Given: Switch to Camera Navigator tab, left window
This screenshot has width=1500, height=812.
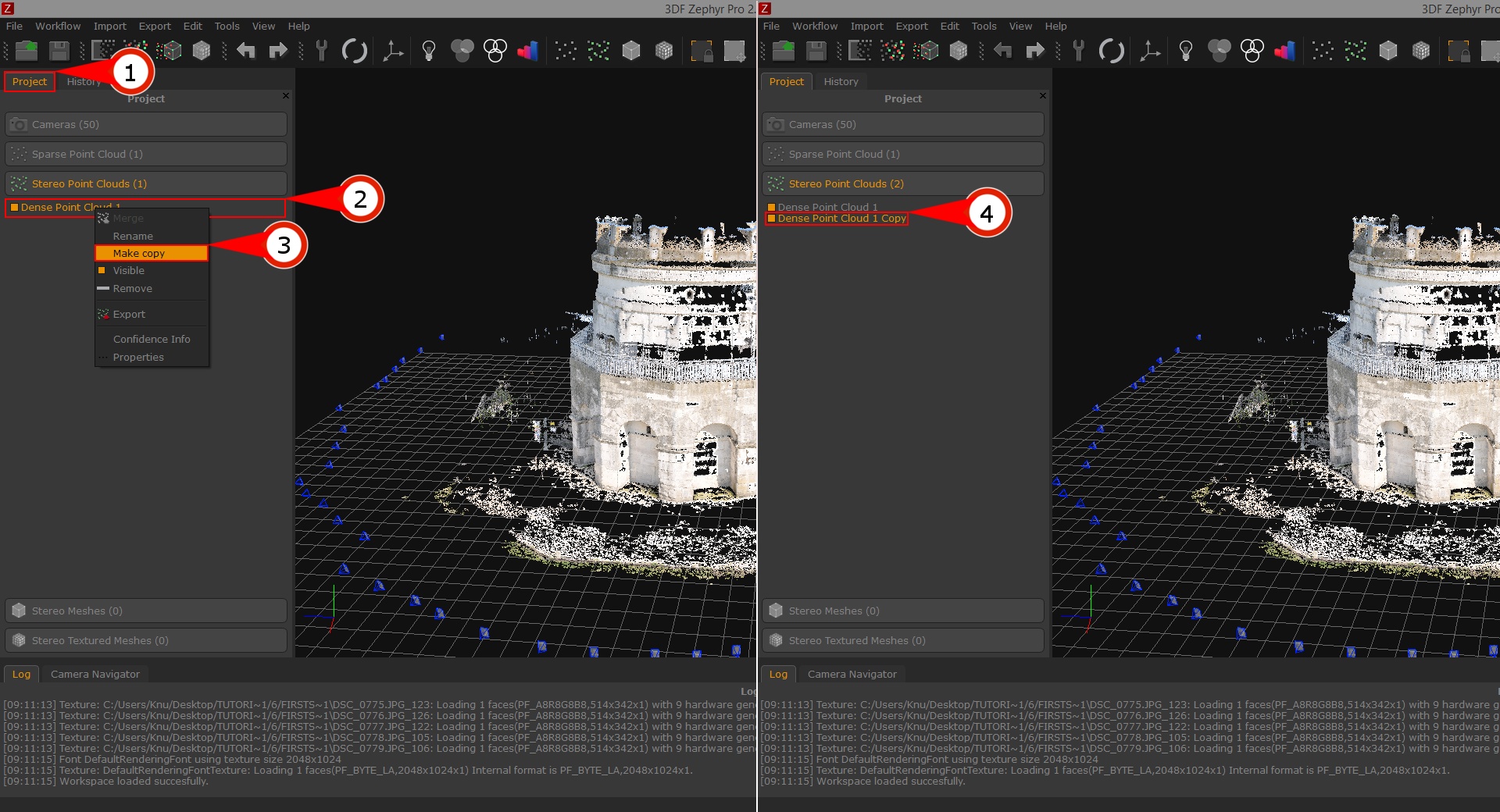Looking at the screenshot, I should 95,674.
